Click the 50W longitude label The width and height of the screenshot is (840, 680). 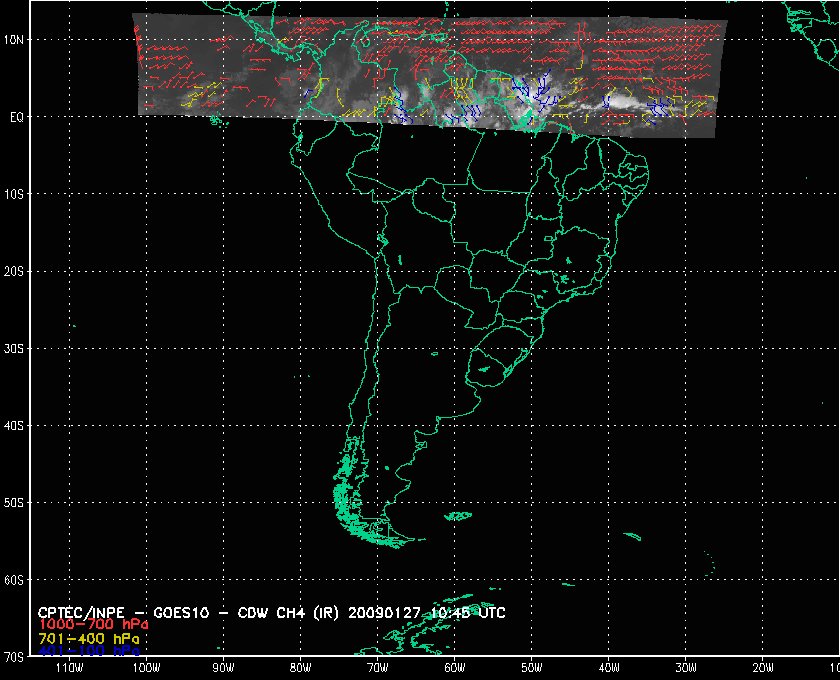[x=531, y=668]
